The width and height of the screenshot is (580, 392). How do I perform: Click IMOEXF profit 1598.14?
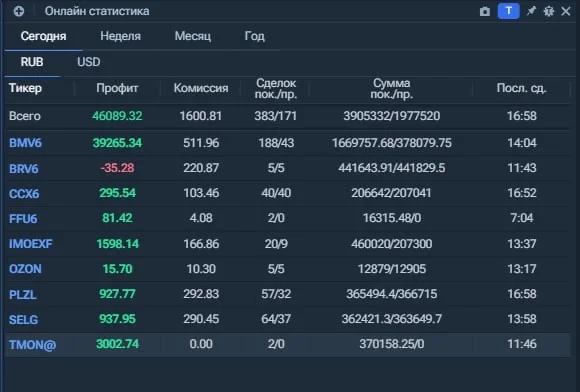tap(117, 244)
